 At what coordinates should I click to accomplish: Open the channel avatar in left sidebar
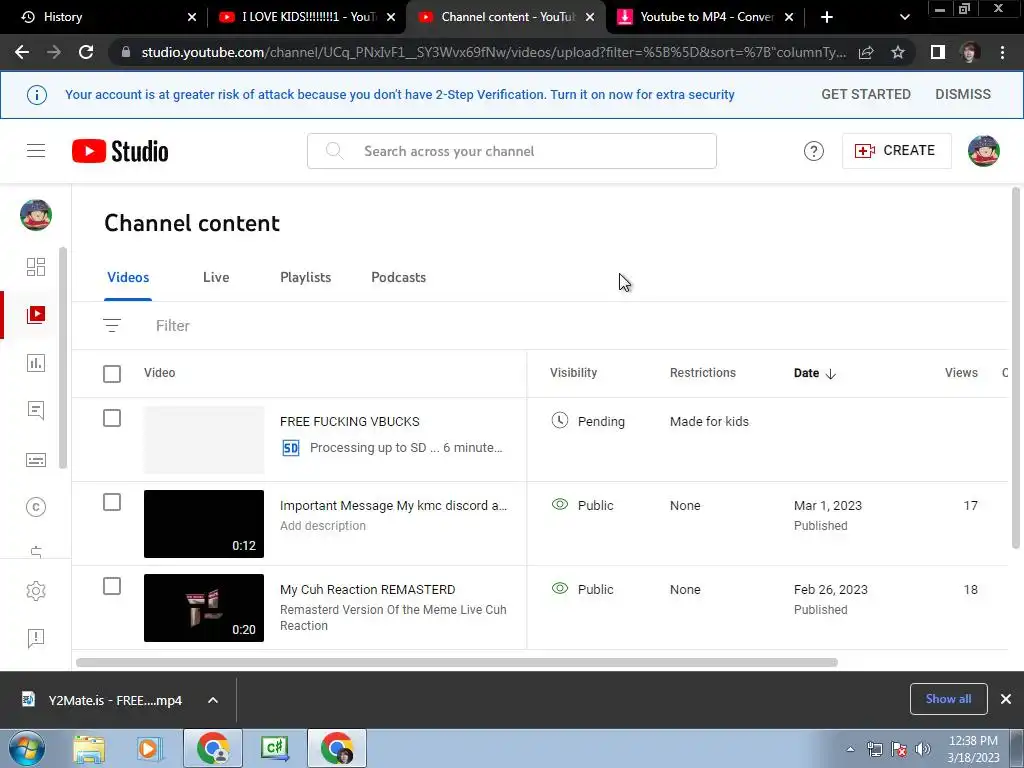(x=36, y=215)
